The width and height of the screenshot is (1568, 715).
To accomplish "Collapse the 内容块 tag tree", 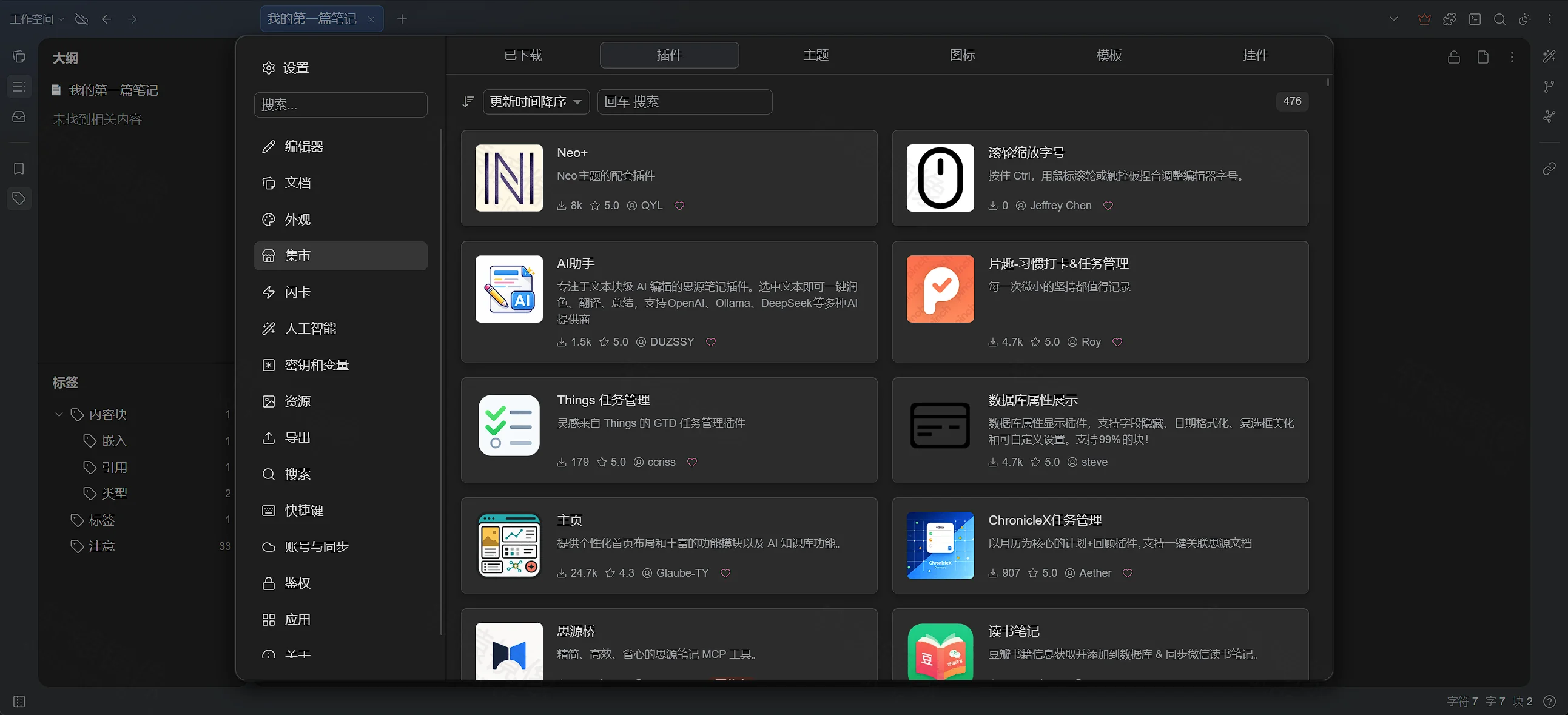I will pos(59,414).
